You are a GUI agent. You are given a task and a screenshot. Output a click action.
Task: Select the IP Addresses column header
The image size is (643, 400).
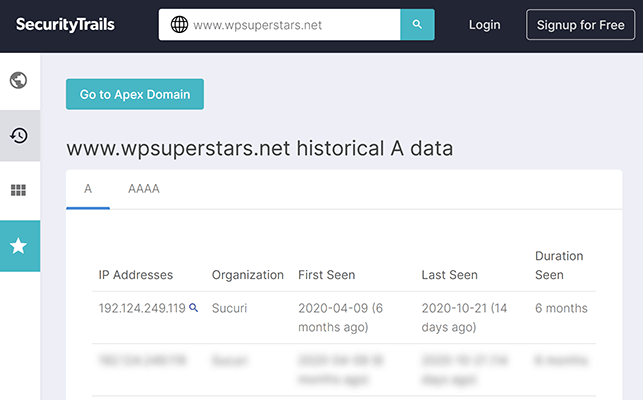coord(136,275)
